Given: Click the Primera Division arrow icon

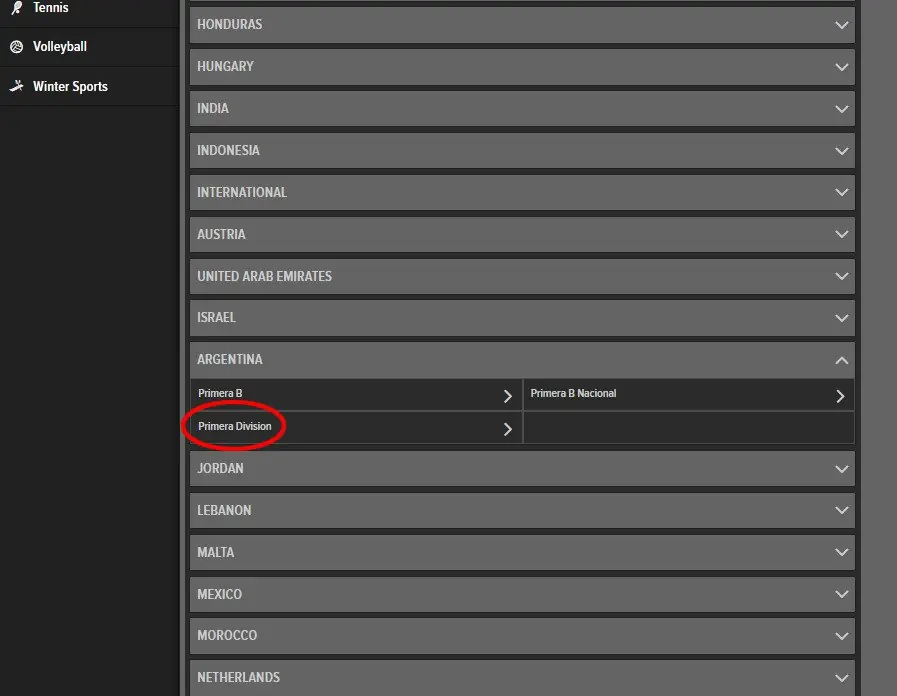Looking at the screenshot, I should click(507, 429).
